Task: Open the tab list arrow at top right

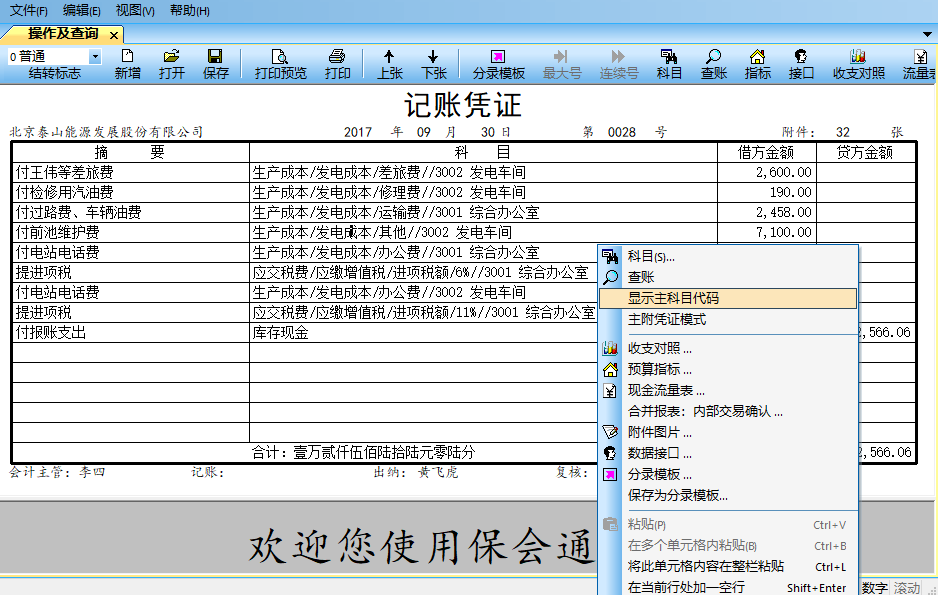Action: (928, 33)
